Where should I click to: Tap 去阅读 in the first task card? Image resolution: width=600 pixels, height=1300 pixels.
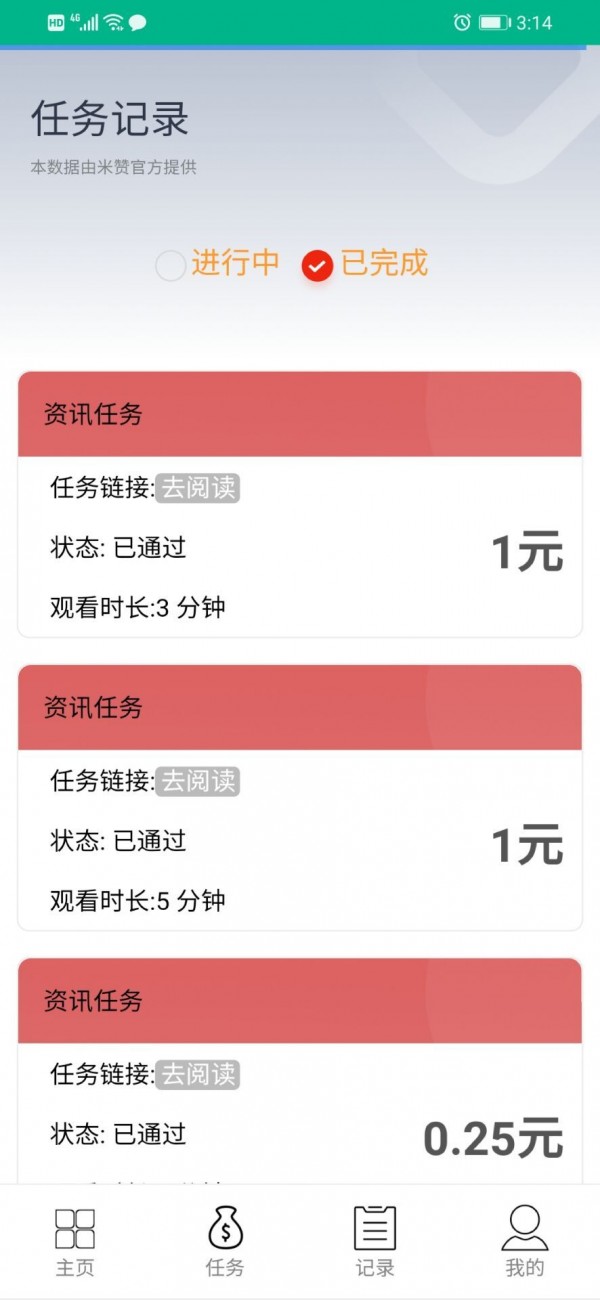point(197,489)
